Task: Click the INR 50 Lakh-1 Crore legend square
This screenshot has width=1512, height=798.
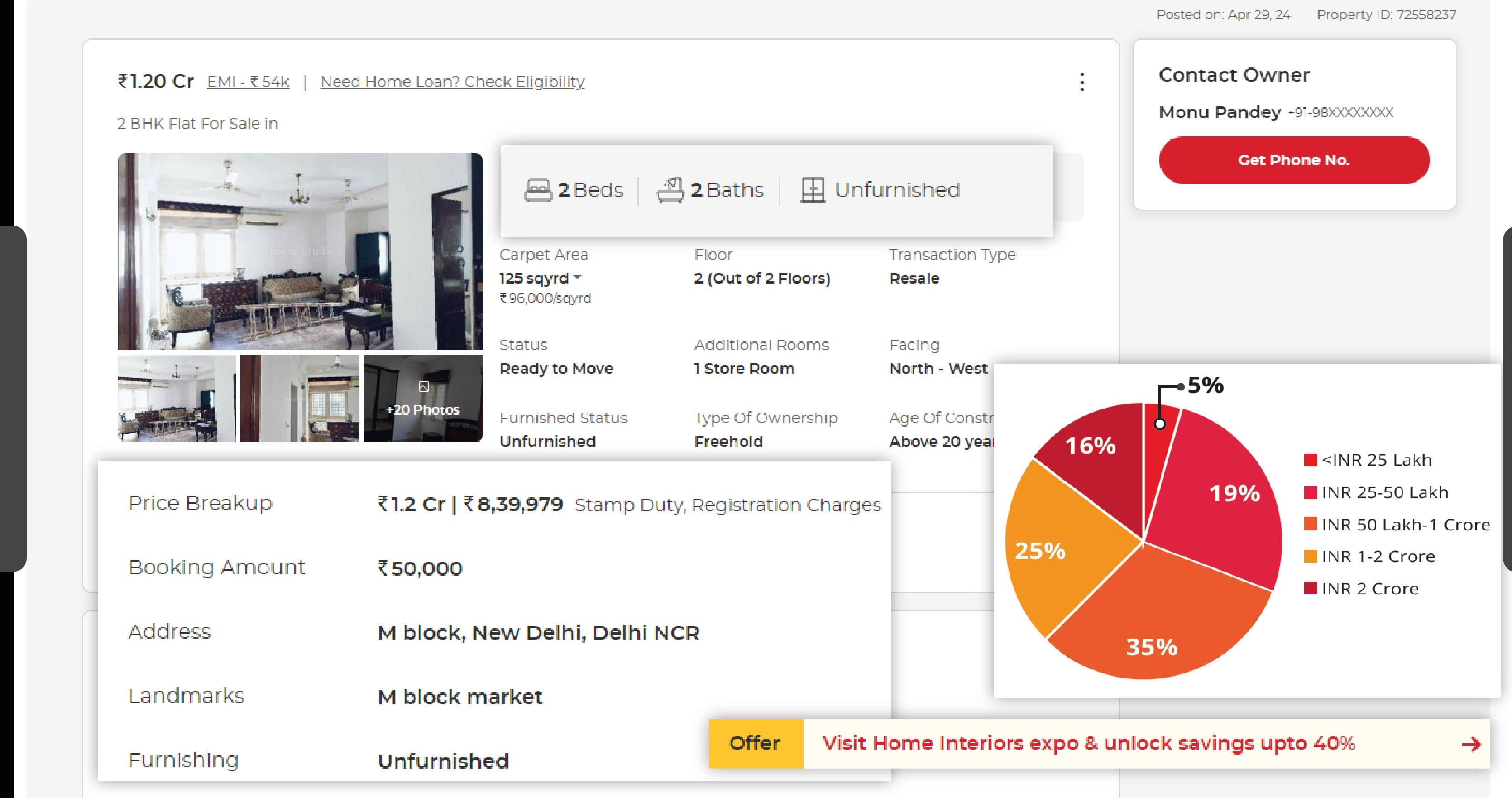Action: 1311,524
